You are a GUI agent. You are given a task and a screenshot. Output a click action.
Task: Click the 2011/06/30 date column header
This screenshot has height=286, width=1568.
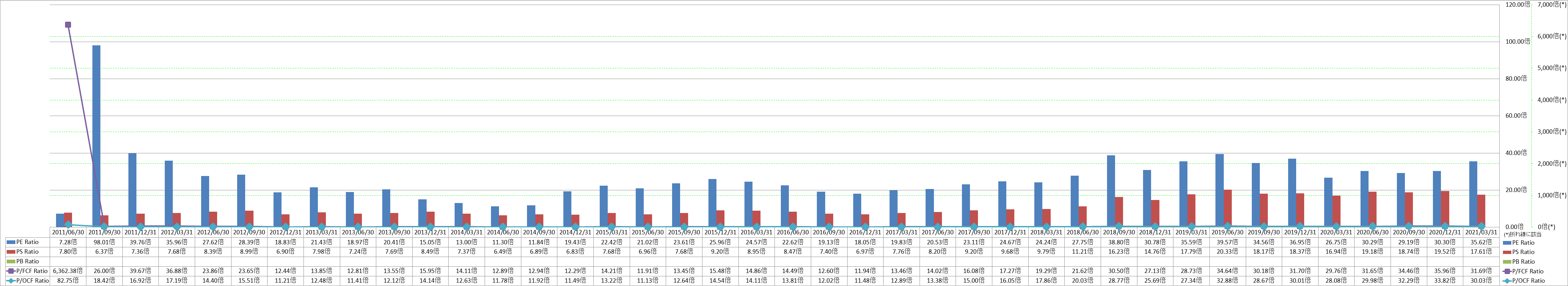tap(68, 232)
